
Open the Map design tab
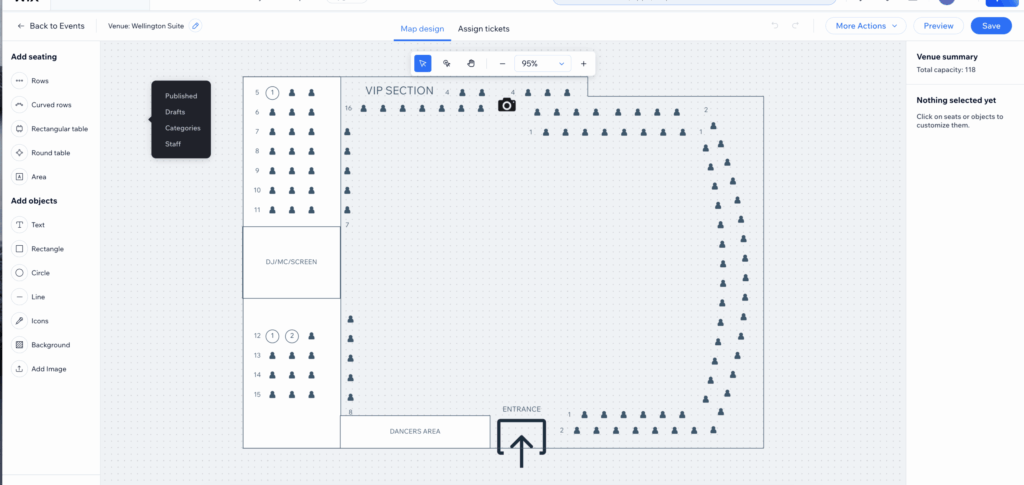point(421,29)
